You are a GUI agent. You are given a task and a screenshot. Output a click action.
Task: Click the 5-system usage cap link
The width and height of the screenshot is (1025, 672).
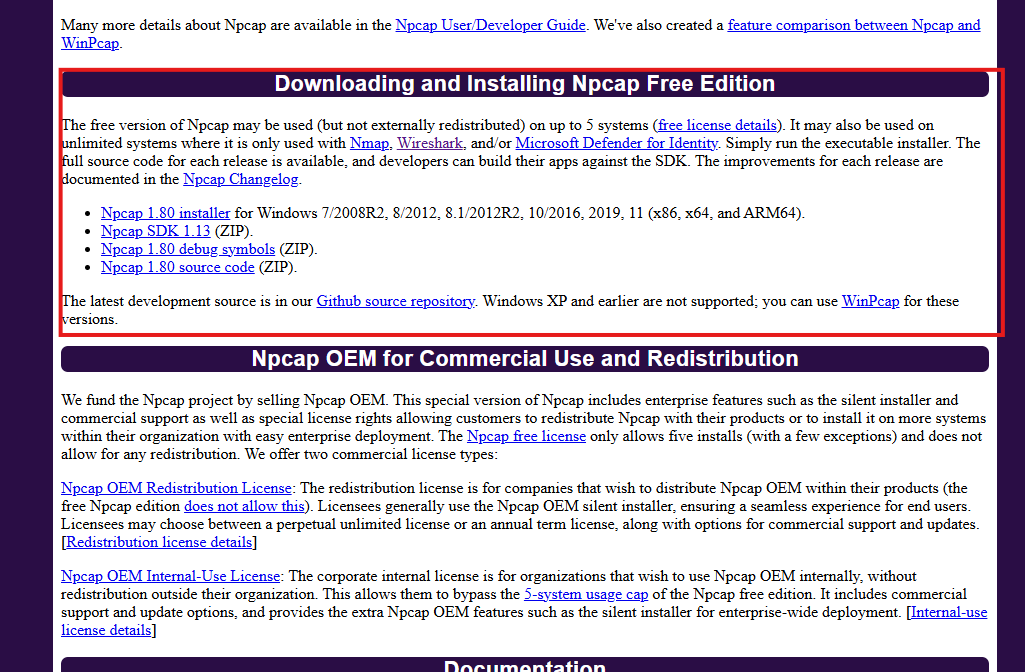pos(586,594)
